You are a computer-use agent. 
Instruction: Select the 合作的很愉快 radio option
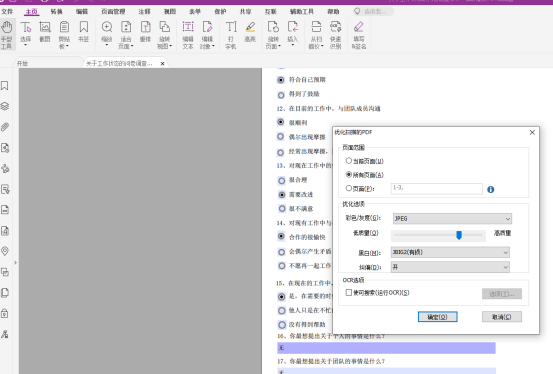pyautogui.click(x=281, y=236)
